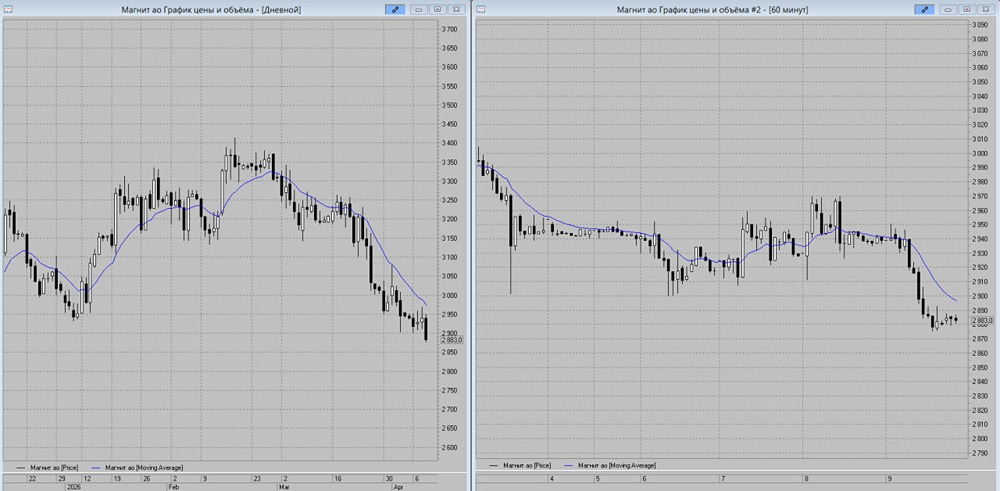Minimize the Дневной chart window

tap(419, 10)
